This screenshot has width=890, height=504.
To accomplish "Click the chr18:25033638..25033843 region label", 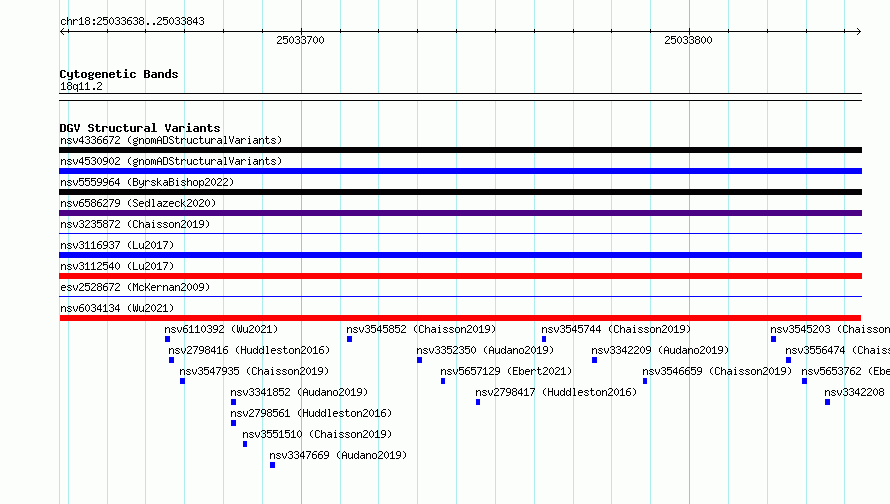I will click(x=132, y=21).
